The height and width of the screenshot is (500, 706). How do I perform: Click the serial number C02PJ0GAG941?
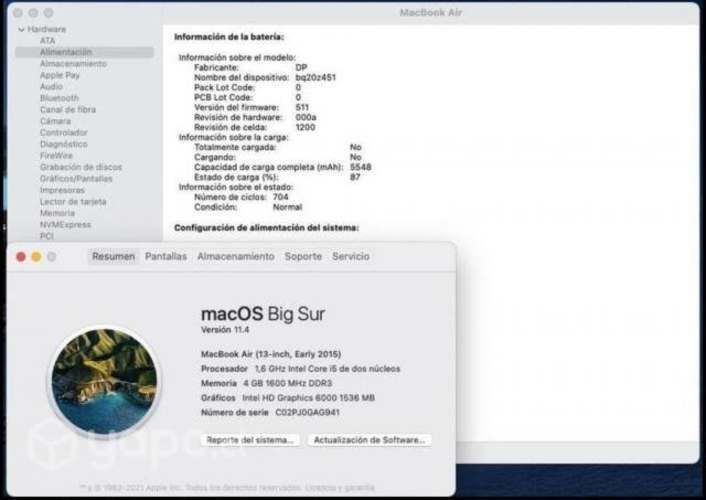coord(308,413)
